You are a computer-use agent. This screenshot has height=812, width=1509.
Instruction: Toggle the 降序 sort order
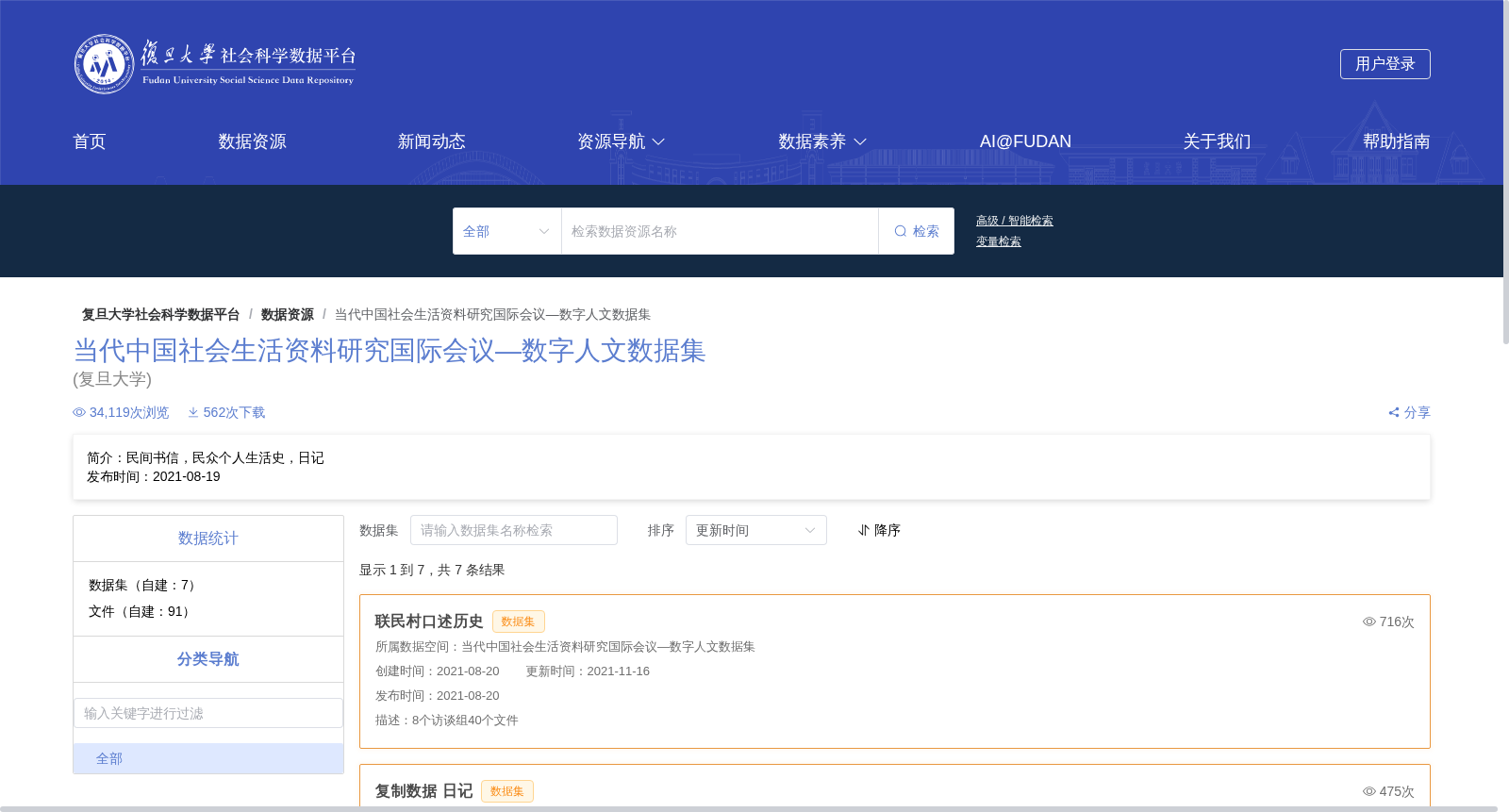[x=879, y=530]
